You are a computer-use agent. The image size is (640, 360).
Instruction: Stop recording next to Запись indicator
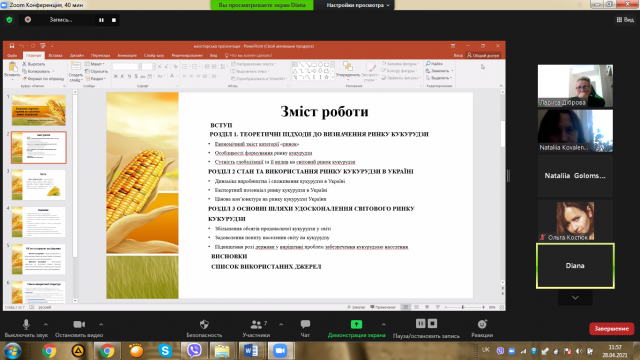[114, 20]
